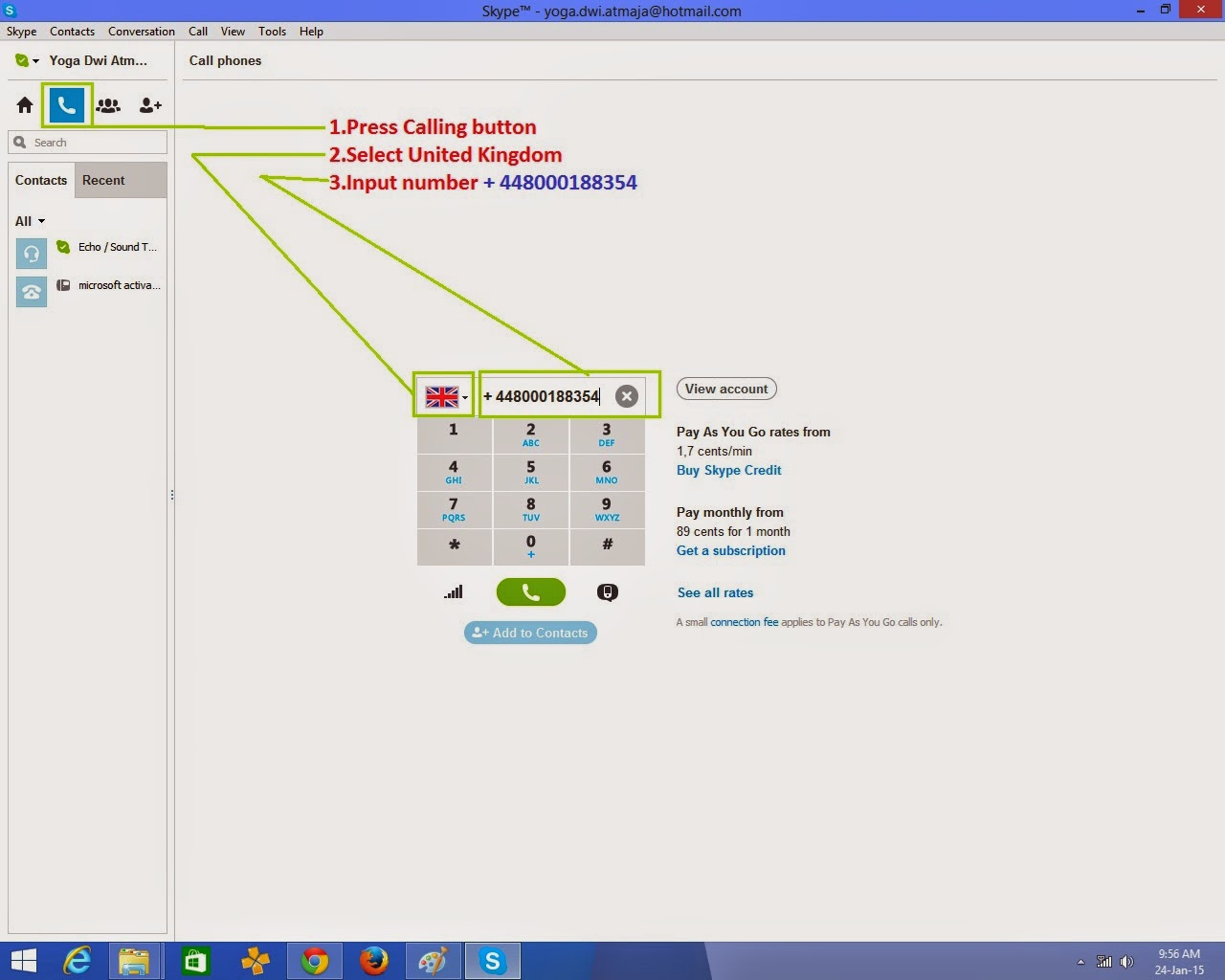Open File Explorer from taskbar

click(135, 961)
